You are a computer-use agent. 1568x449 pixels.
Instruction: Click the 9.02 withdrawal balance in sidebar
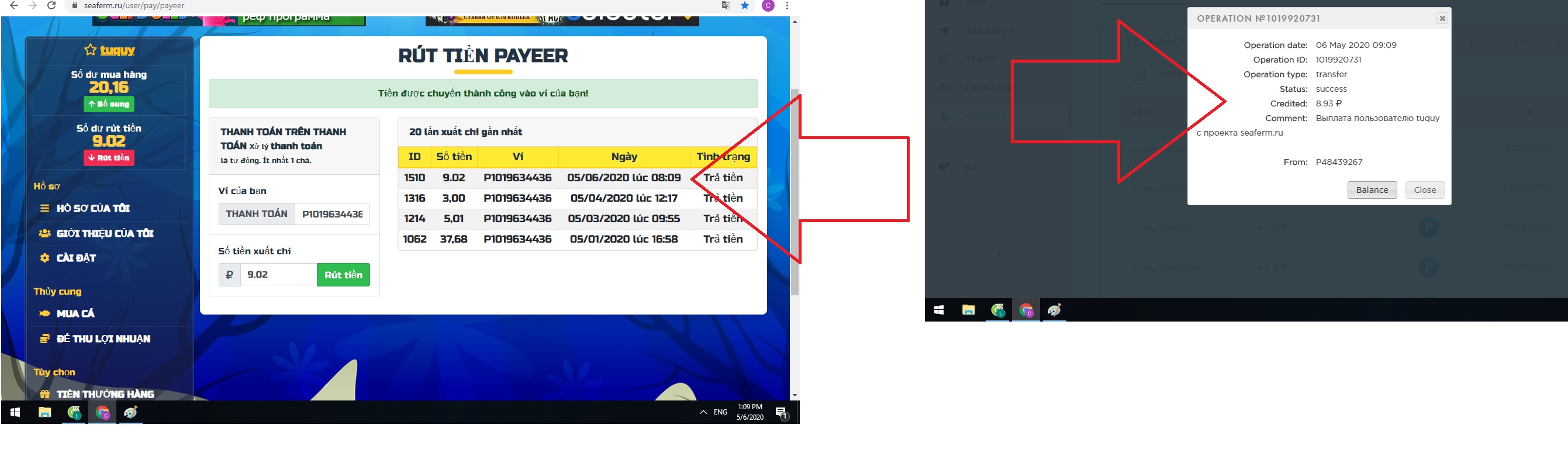(109, 141)
